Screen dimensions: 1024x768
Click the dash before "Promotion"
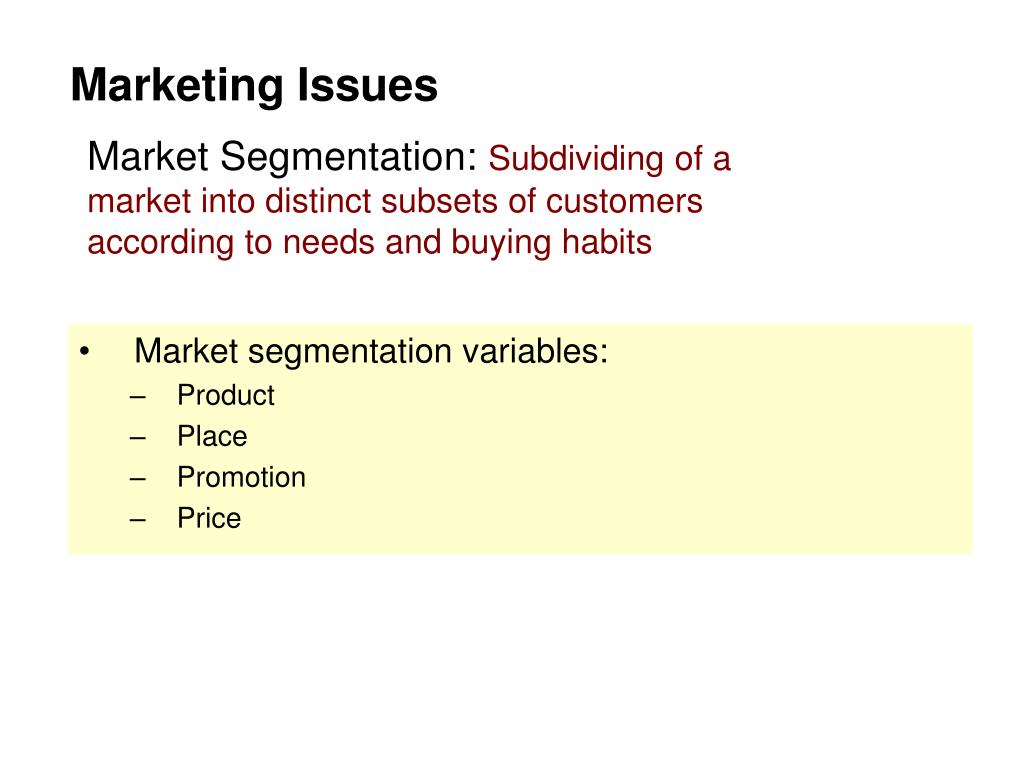pyautogui.click(x=137, y=479)
